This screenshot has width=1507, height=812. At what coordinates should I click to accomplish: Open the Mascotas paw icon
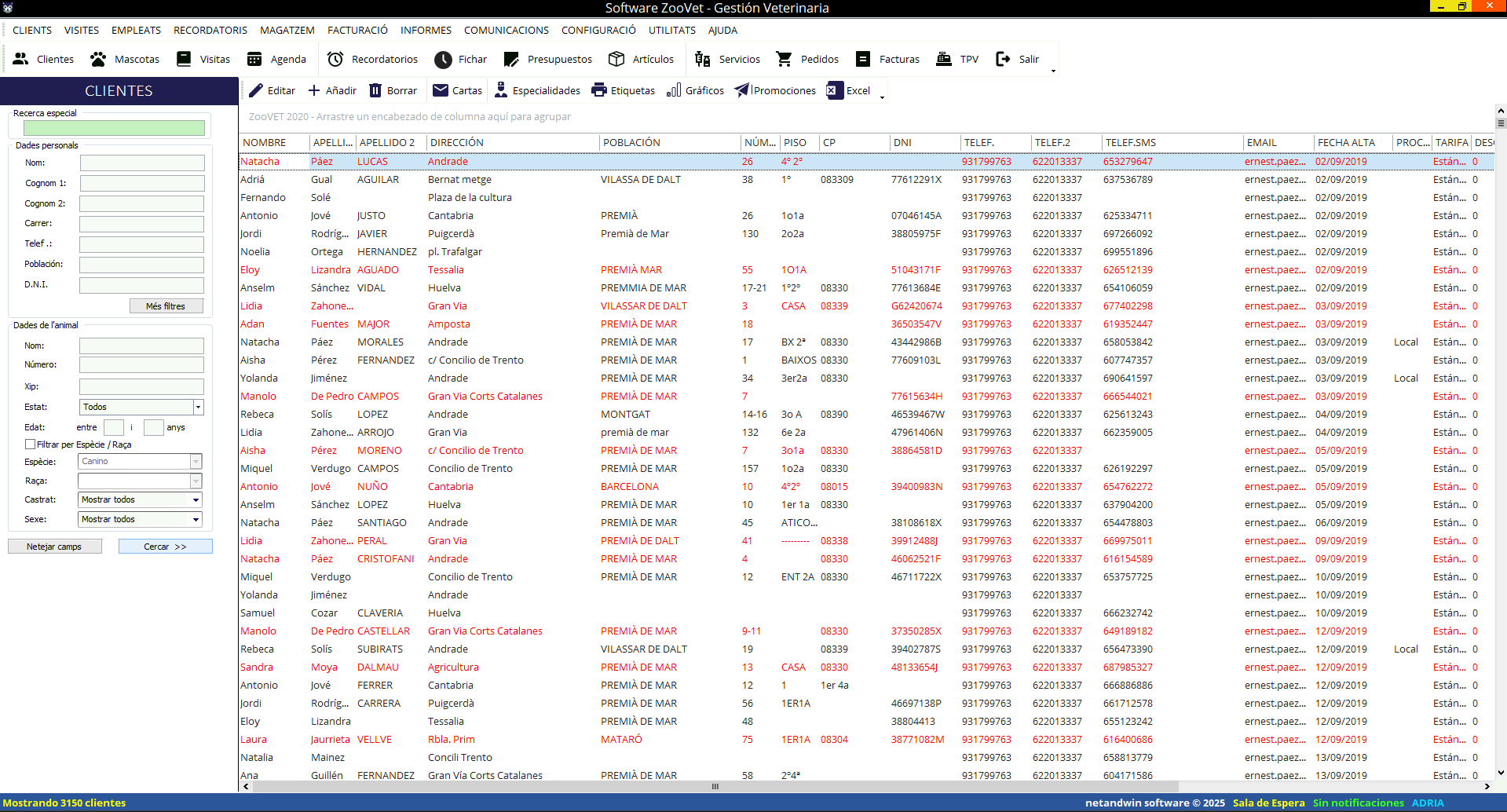tap(98, 59)
